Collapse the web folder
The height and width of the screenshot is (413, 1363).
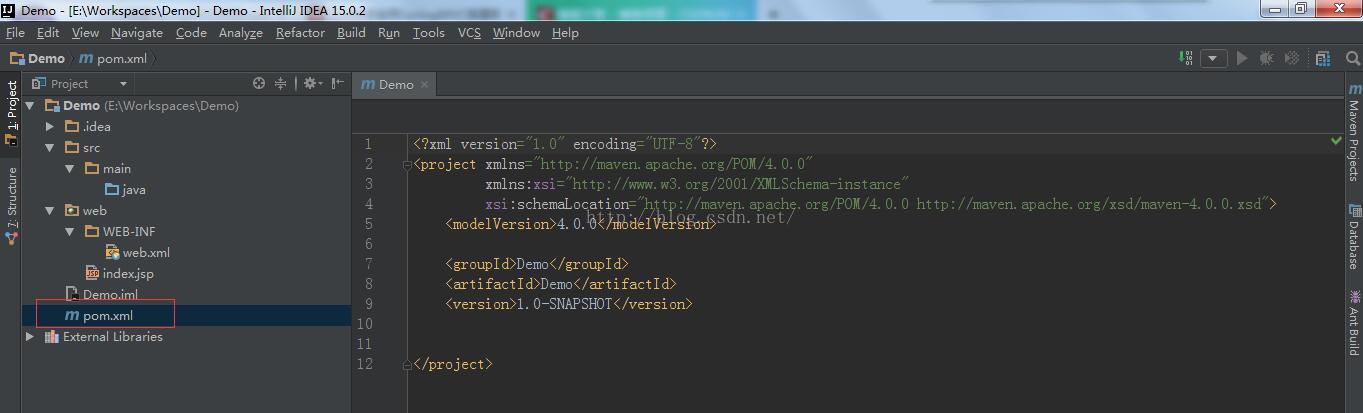point(50,210)
